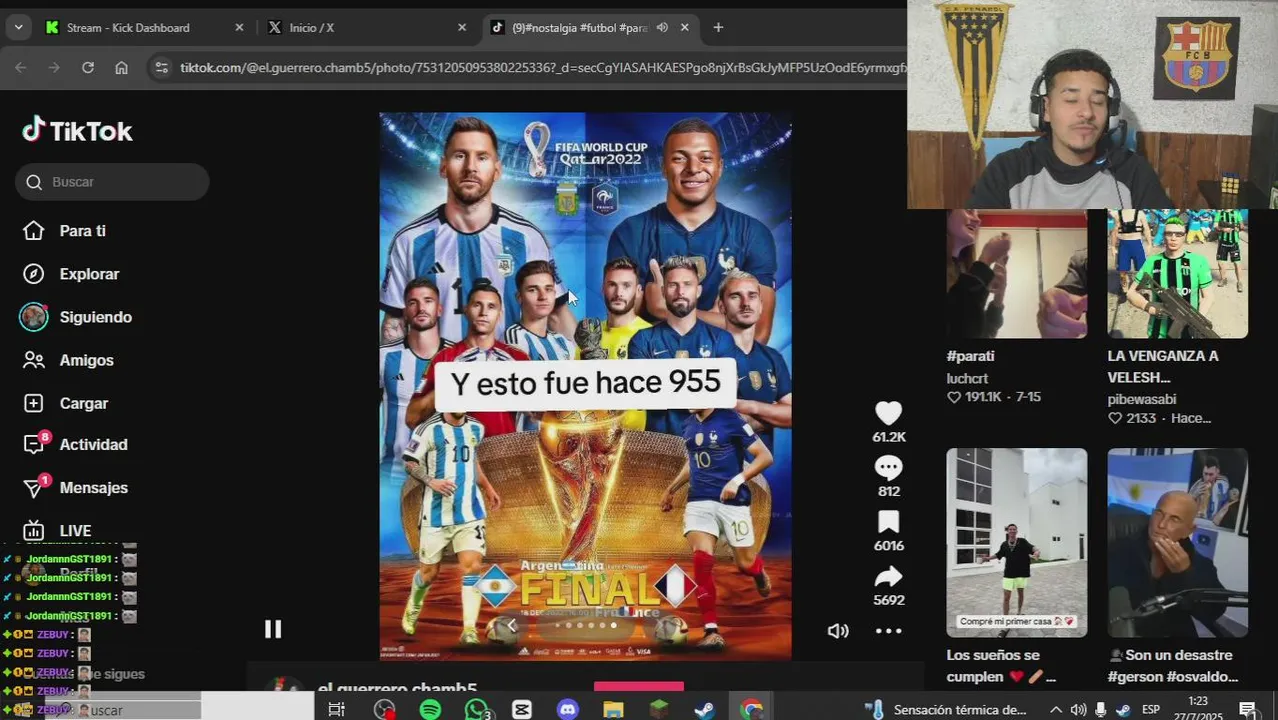The width and height of the screenshot is (1278, 720).
Task: Open LA VENGANZA A VELESH video thumbnail
Action: pos(1177,274)
